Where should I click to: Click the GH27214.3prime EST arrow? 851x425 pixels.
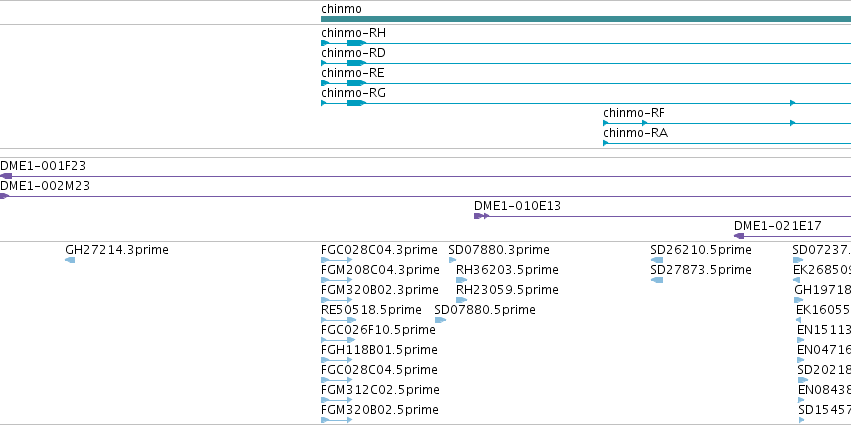pos(70,260)
